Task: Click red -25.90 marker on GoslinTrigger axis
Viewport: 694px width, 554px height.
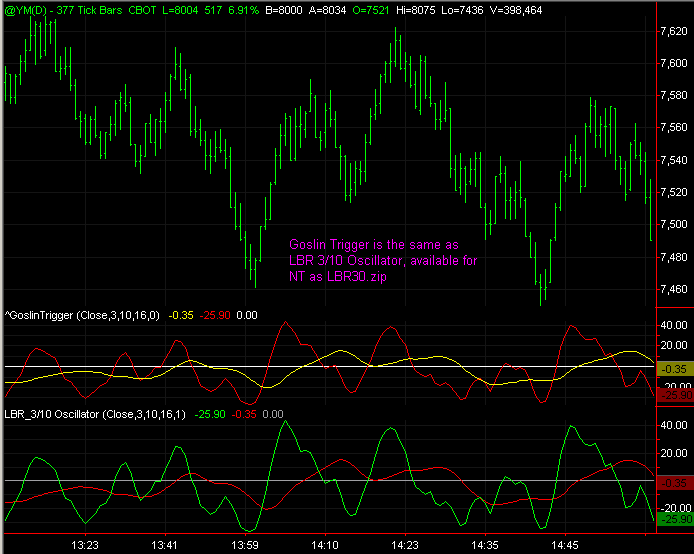Action: 675,395
